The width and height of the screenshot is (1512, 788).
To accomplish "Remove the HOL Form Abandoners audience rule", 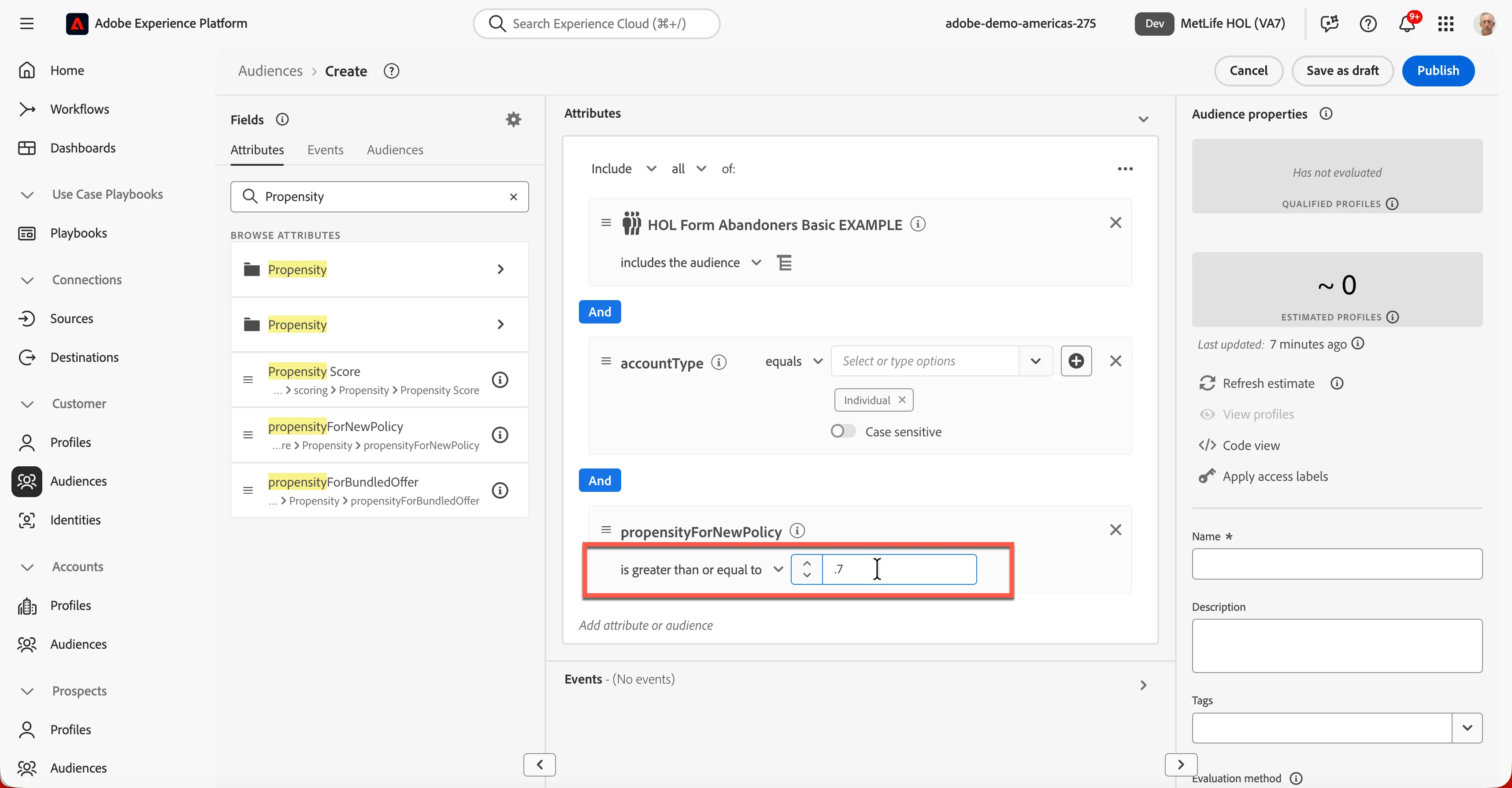I will point(1116,223).
